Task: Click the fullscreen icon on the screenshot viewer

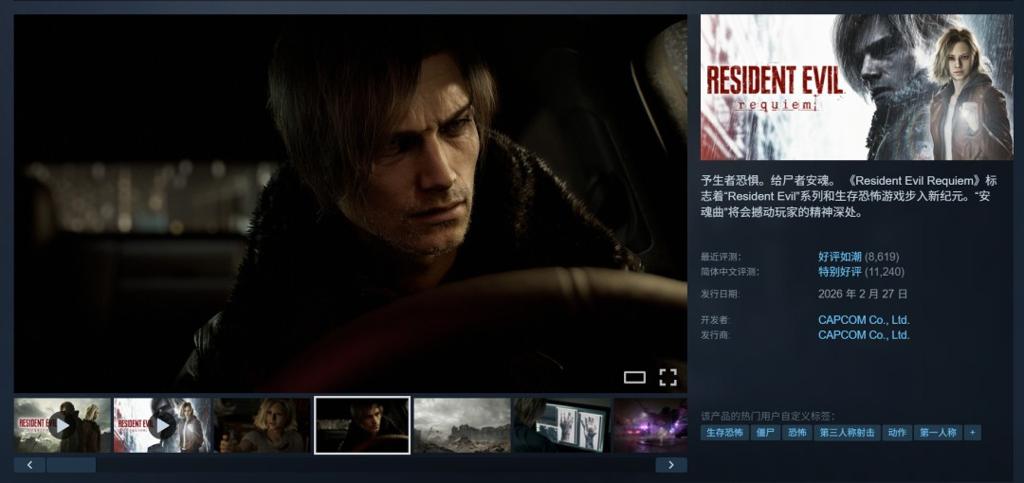Action: coord(668,377)
